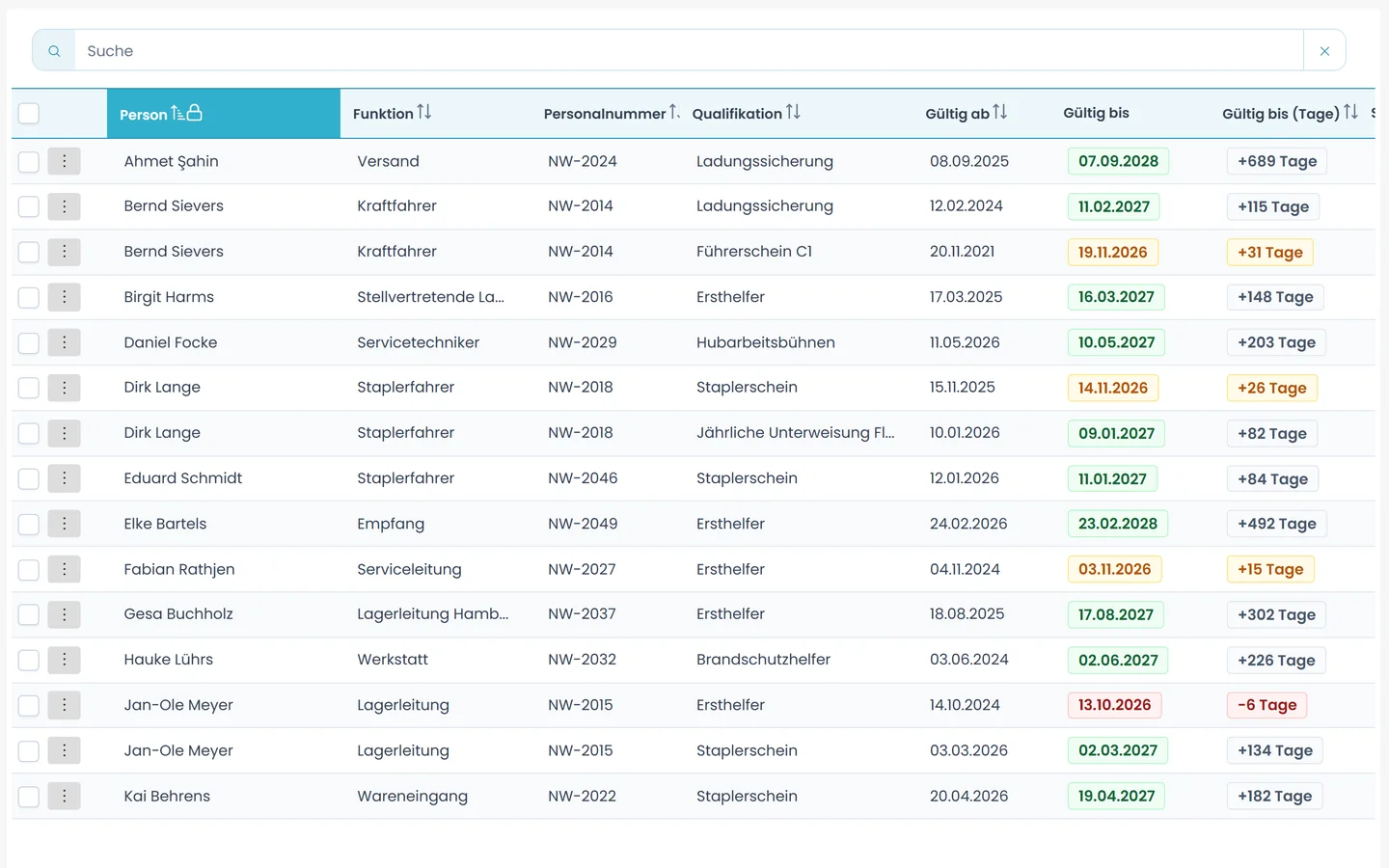Click the 07.09.2028 date badge
This screenshot has width=1389, height=868.
pyautogui.click(x=1118, y=161)
